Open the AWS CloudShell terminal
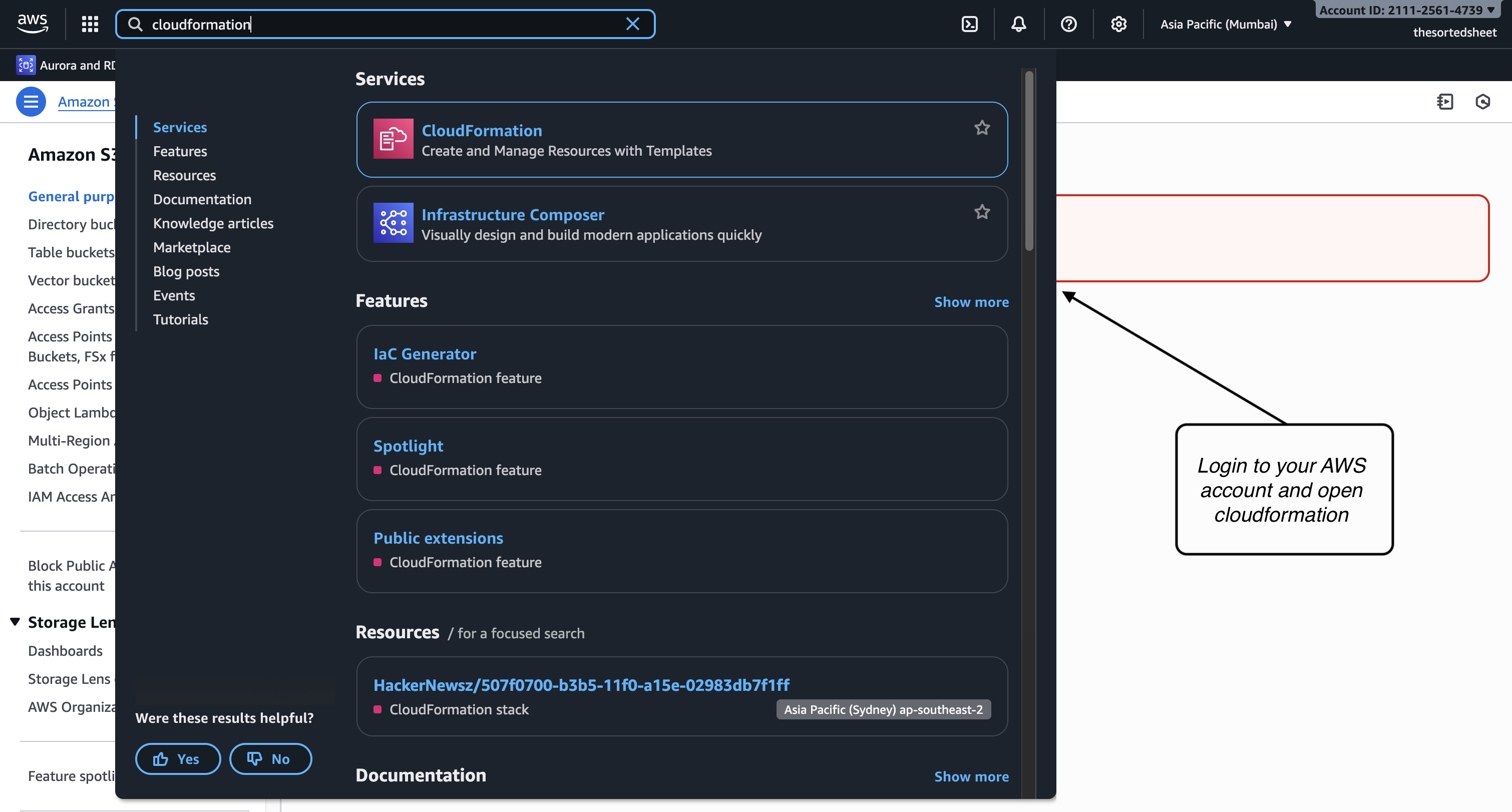Image resolution: width=1512 pixels, height=812 pixels. point(970,24)
